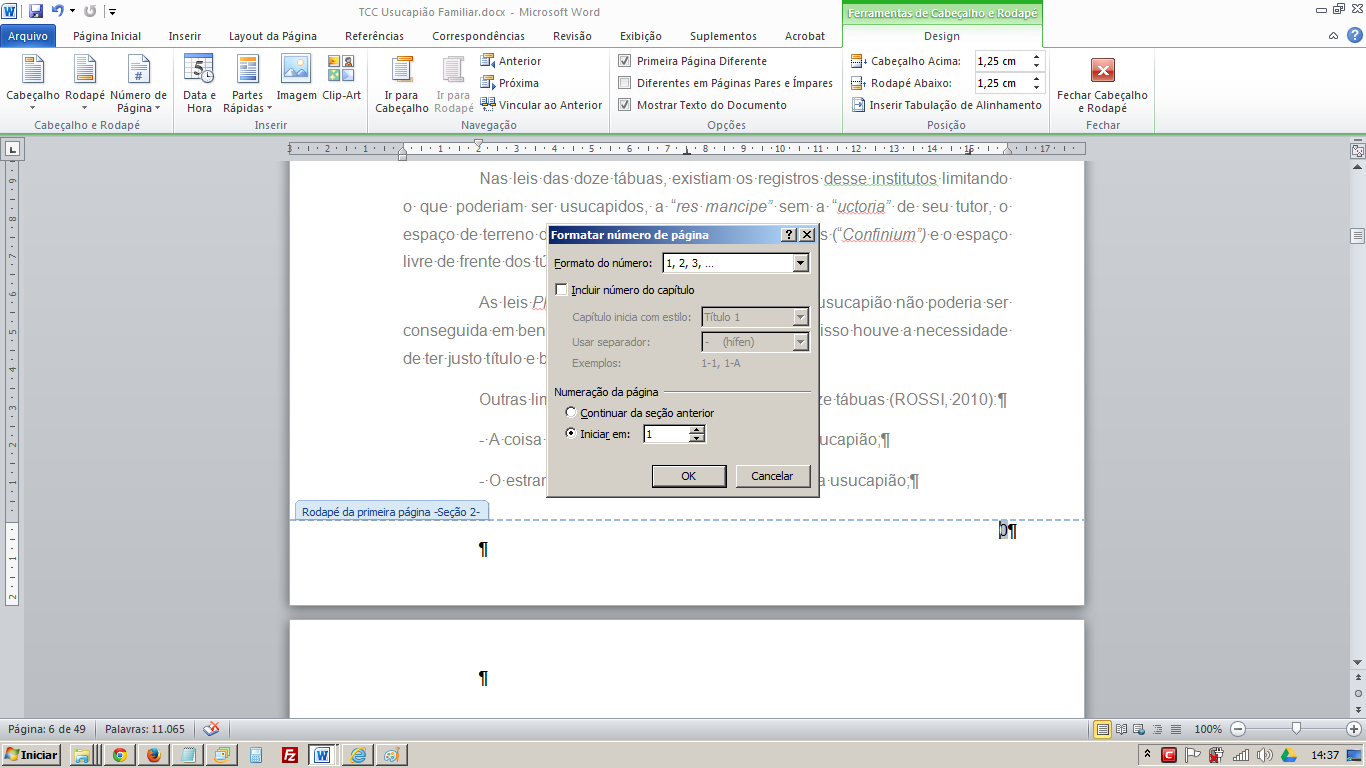Open the Formato do número dropdown

point(800,264)
